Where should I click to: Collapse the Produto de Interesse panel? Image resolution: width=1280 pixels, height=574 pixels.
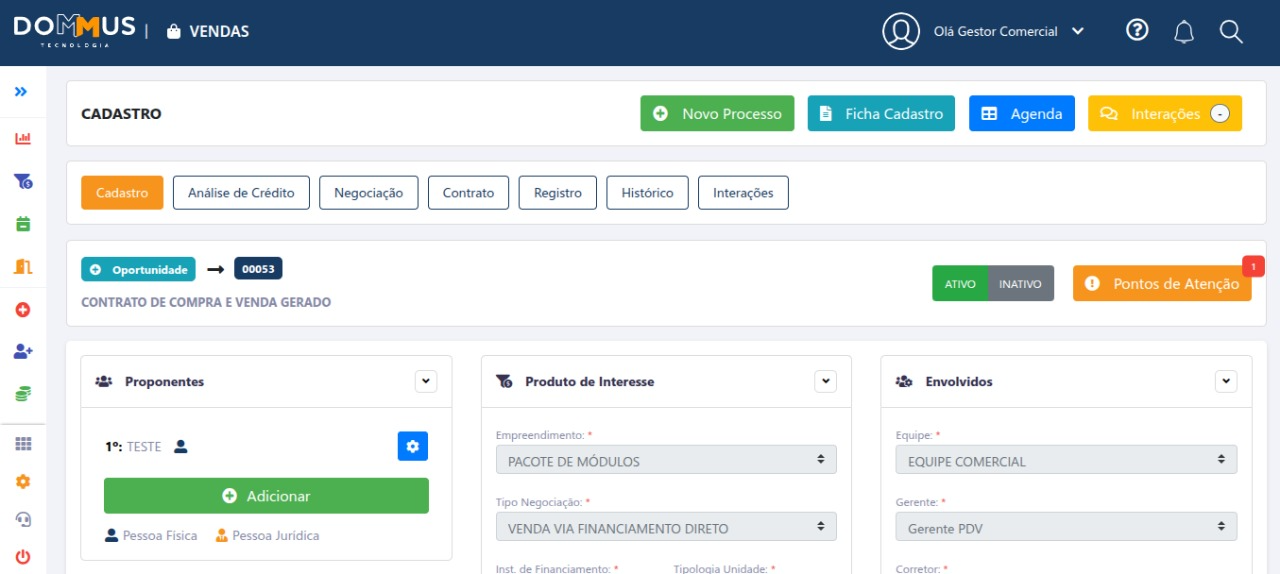coord(825,381)
